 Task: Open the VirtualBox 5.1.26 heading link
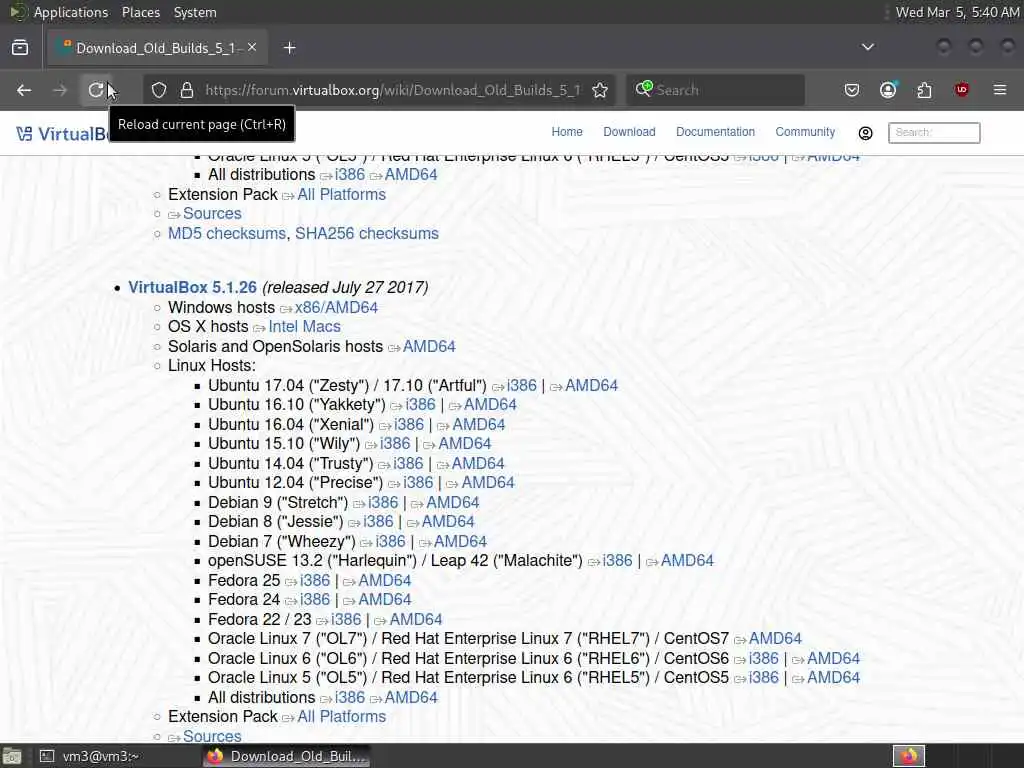(x=193, y=287)
